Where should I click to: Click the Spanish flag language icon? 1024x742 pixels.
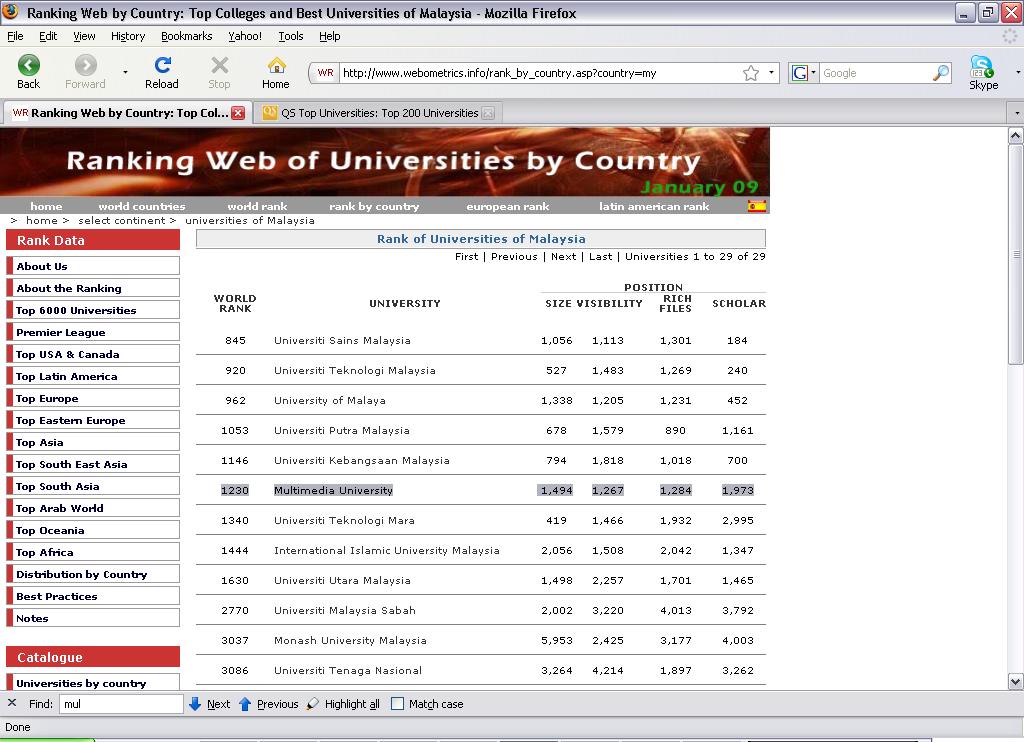(757, 206)
